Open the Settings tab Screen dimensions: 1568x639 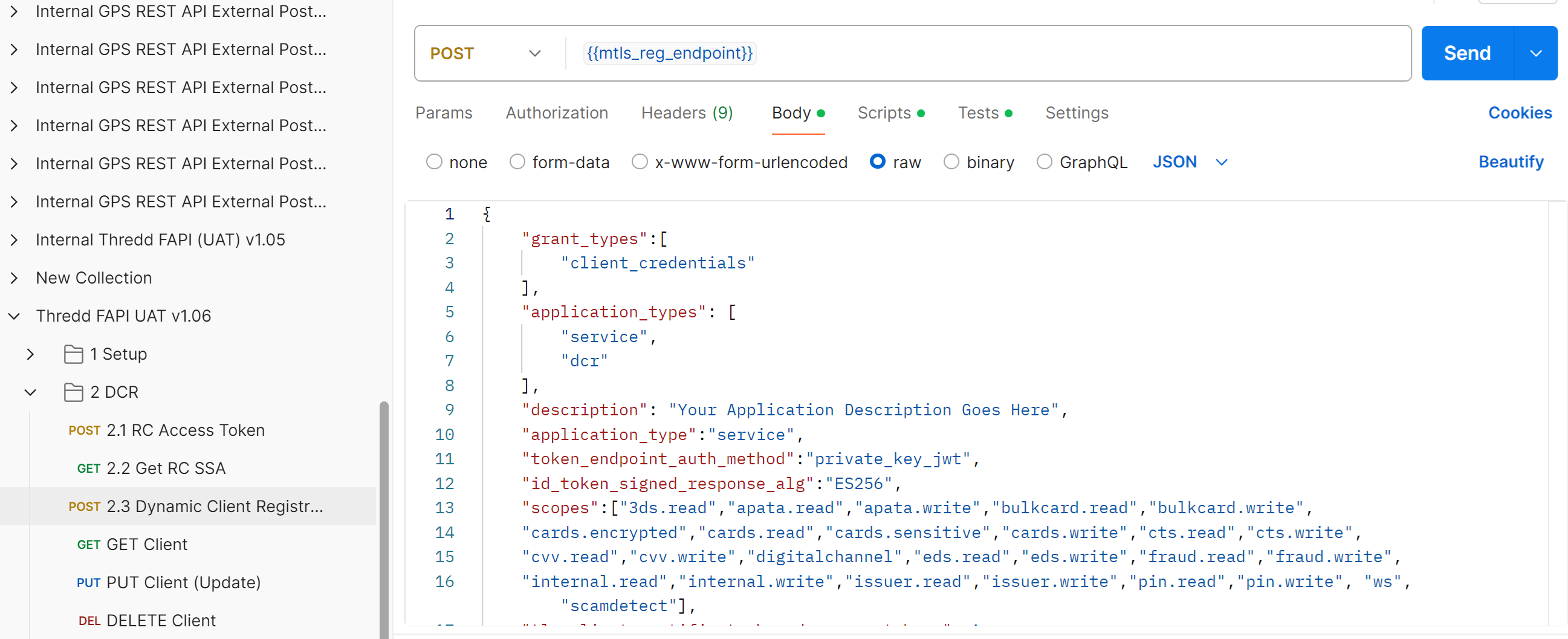1076,113
